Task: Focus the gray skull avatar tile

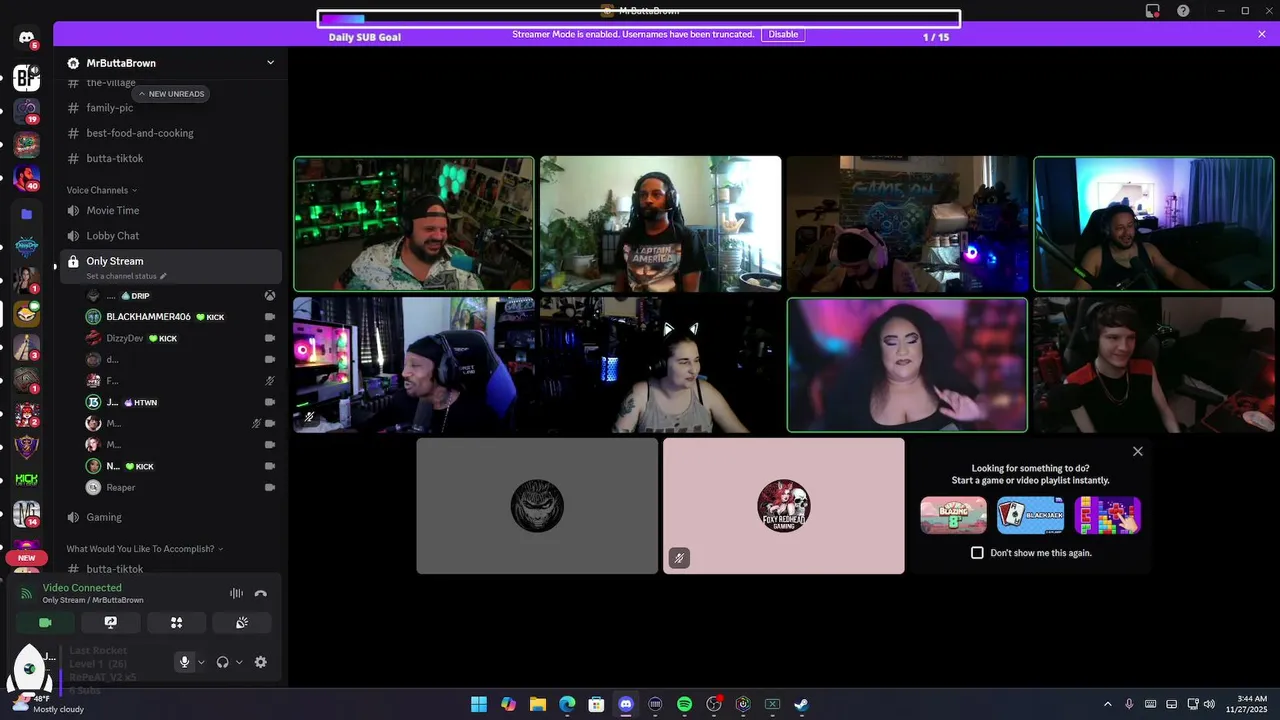Action: click(x=537, y=506)
